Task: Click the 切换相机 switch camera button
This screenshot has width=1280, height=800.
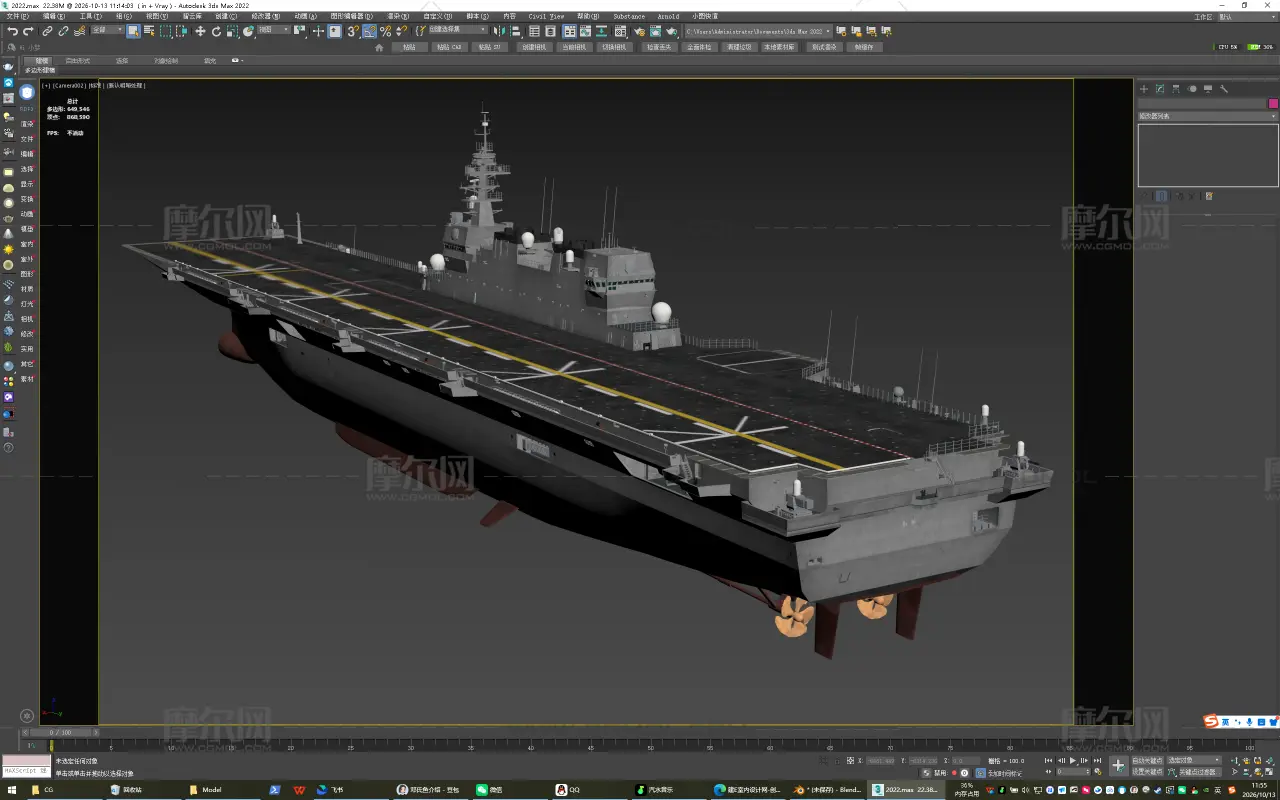Action: pyautogui.click(x=614, y=47)
